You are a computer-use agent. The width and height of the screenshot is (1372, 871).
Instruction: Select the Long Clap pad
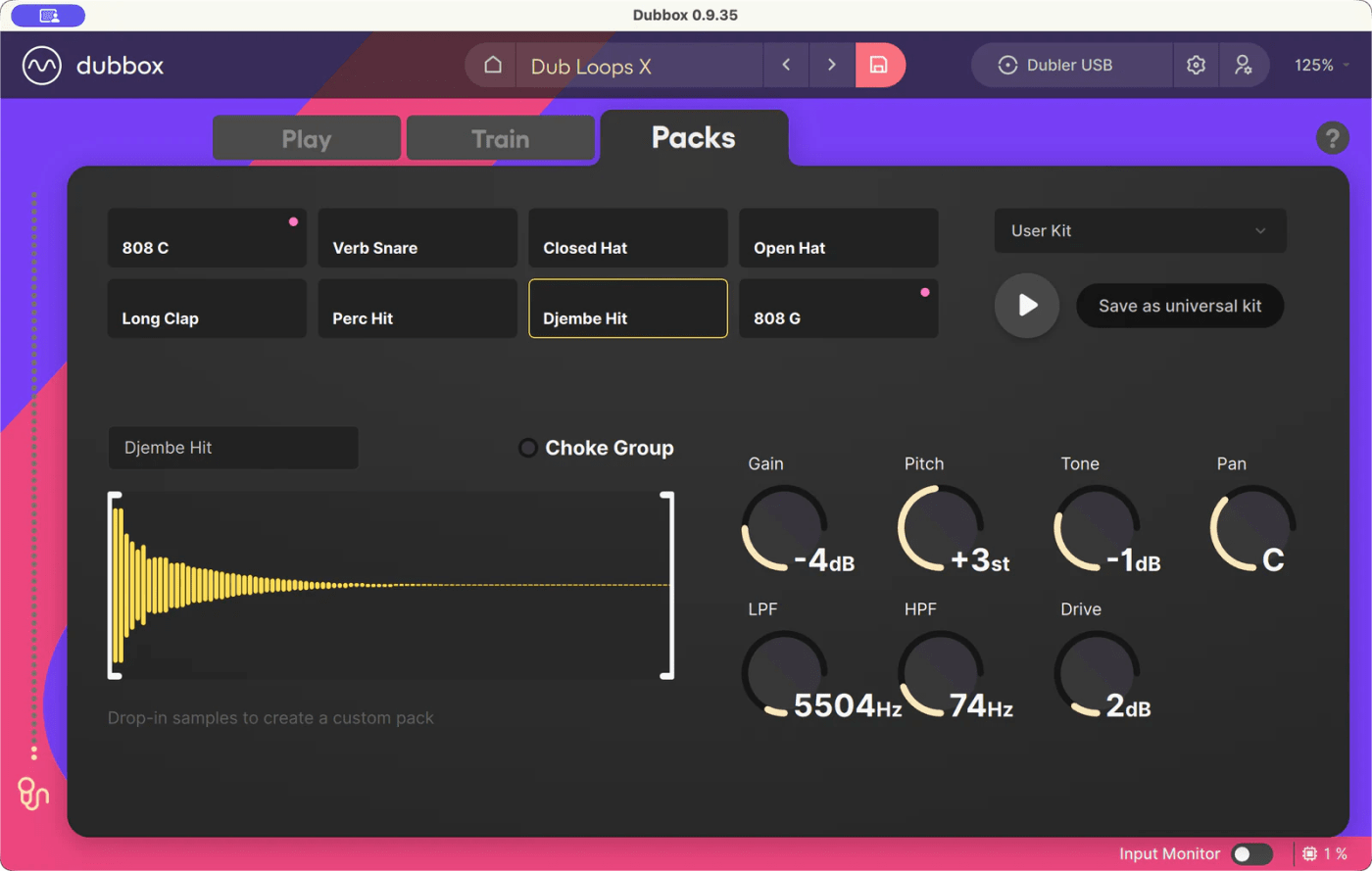coord(207,309)
